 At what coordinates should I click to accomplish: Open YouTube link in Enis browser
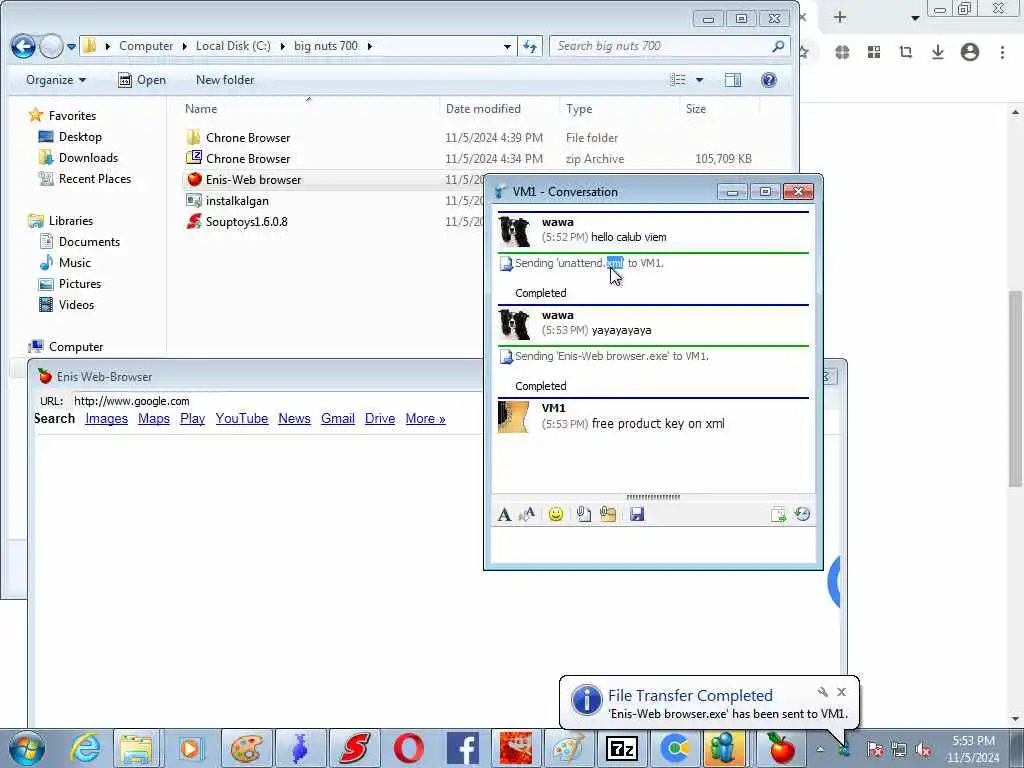pyautogui.click(x=242, y=419)
